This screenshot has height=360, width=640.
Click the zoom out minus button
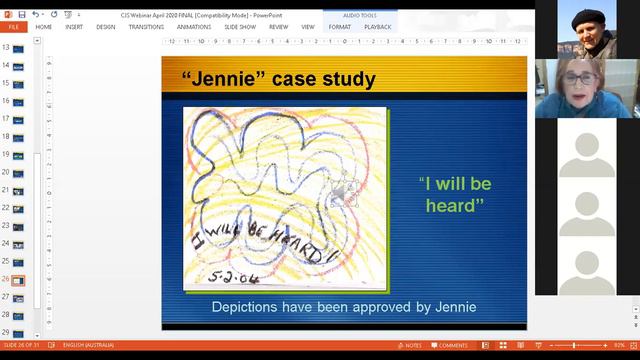pyautogui.click(x=551, y=345)
